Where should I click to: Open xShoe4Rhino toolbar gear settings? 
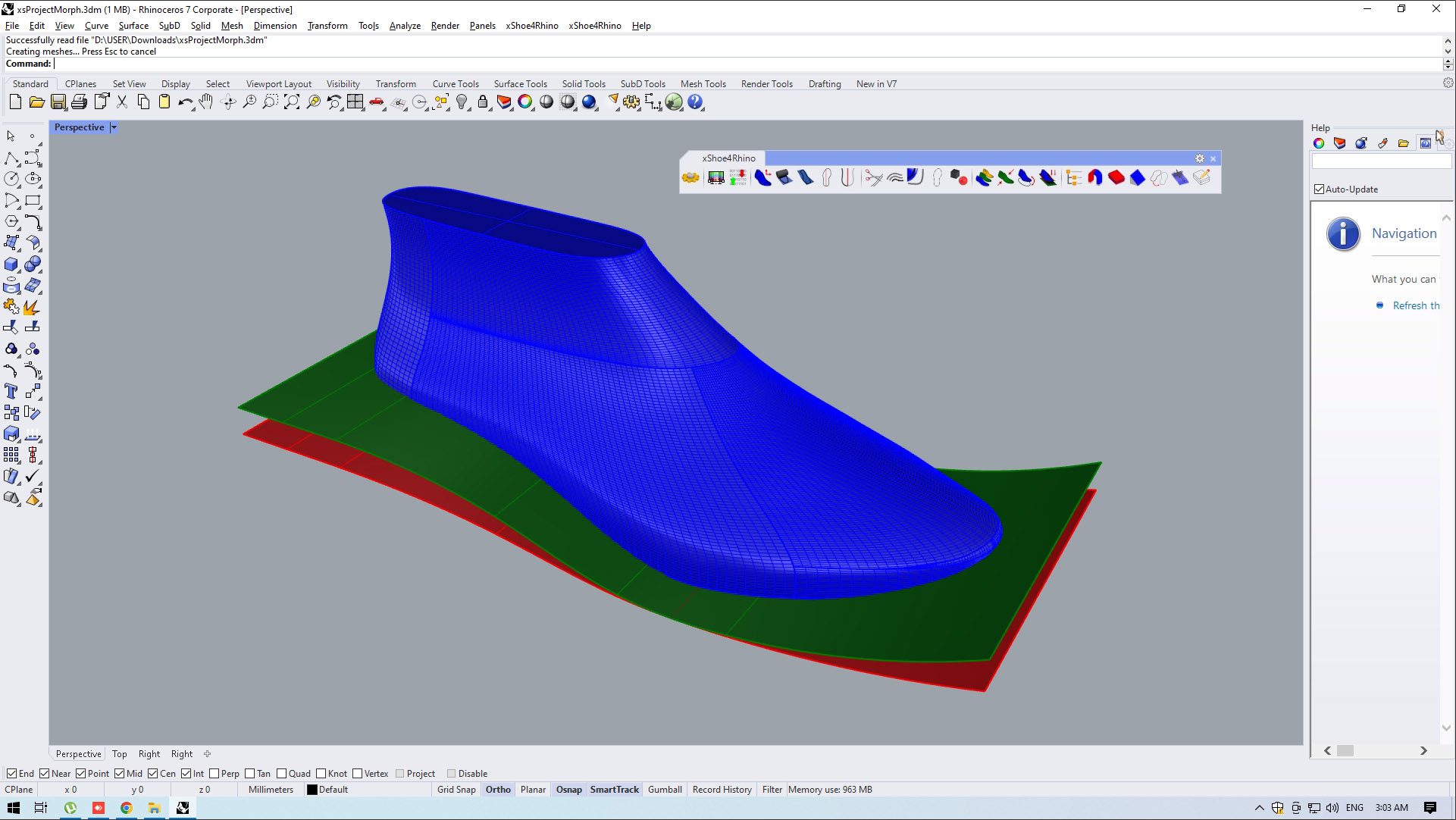(x=1199, y=158)
